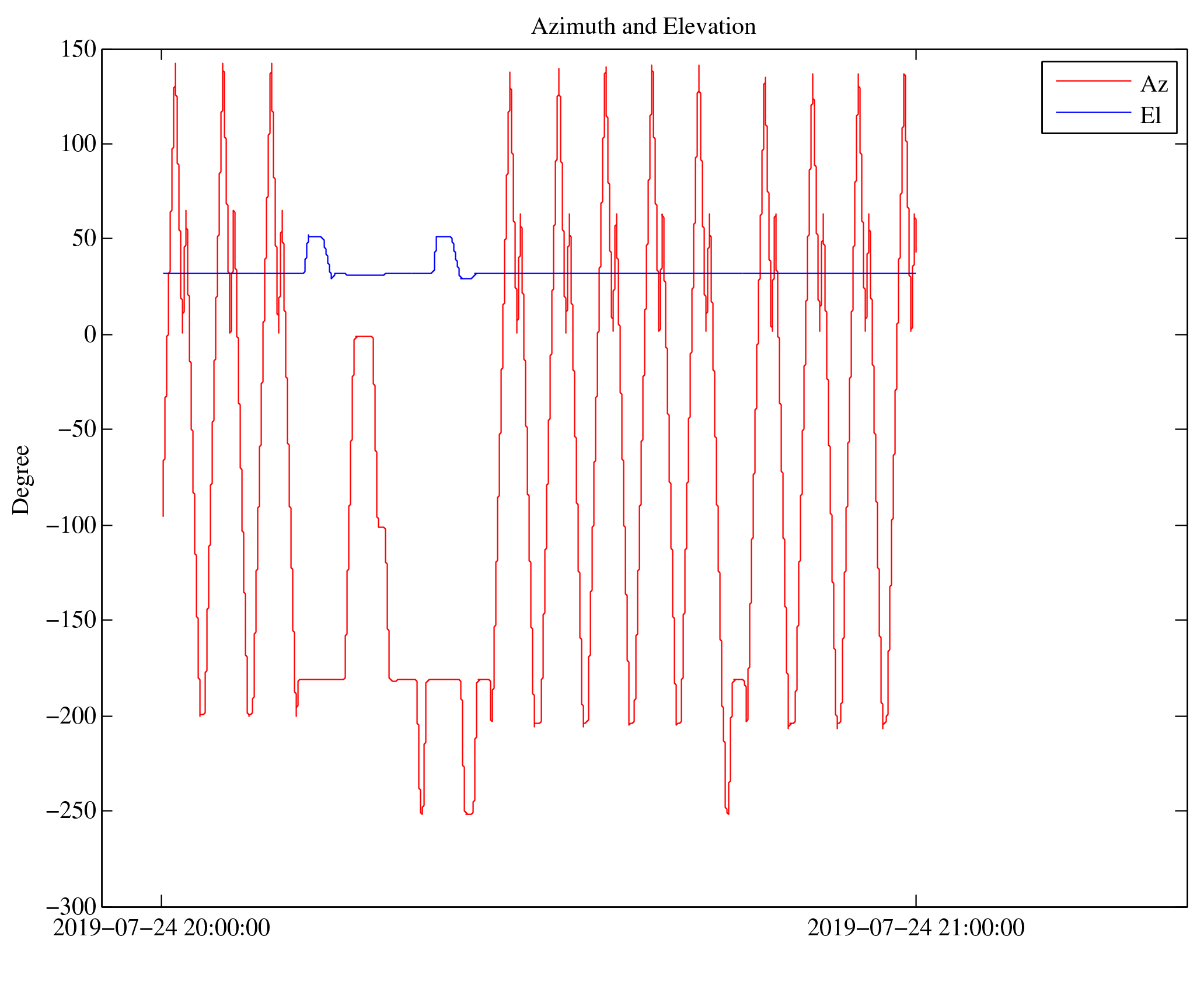Click the 2019-07-24 20:00:00 x-axis label
The height and width of the screenshot is (982, 1204).
[162, 928]
